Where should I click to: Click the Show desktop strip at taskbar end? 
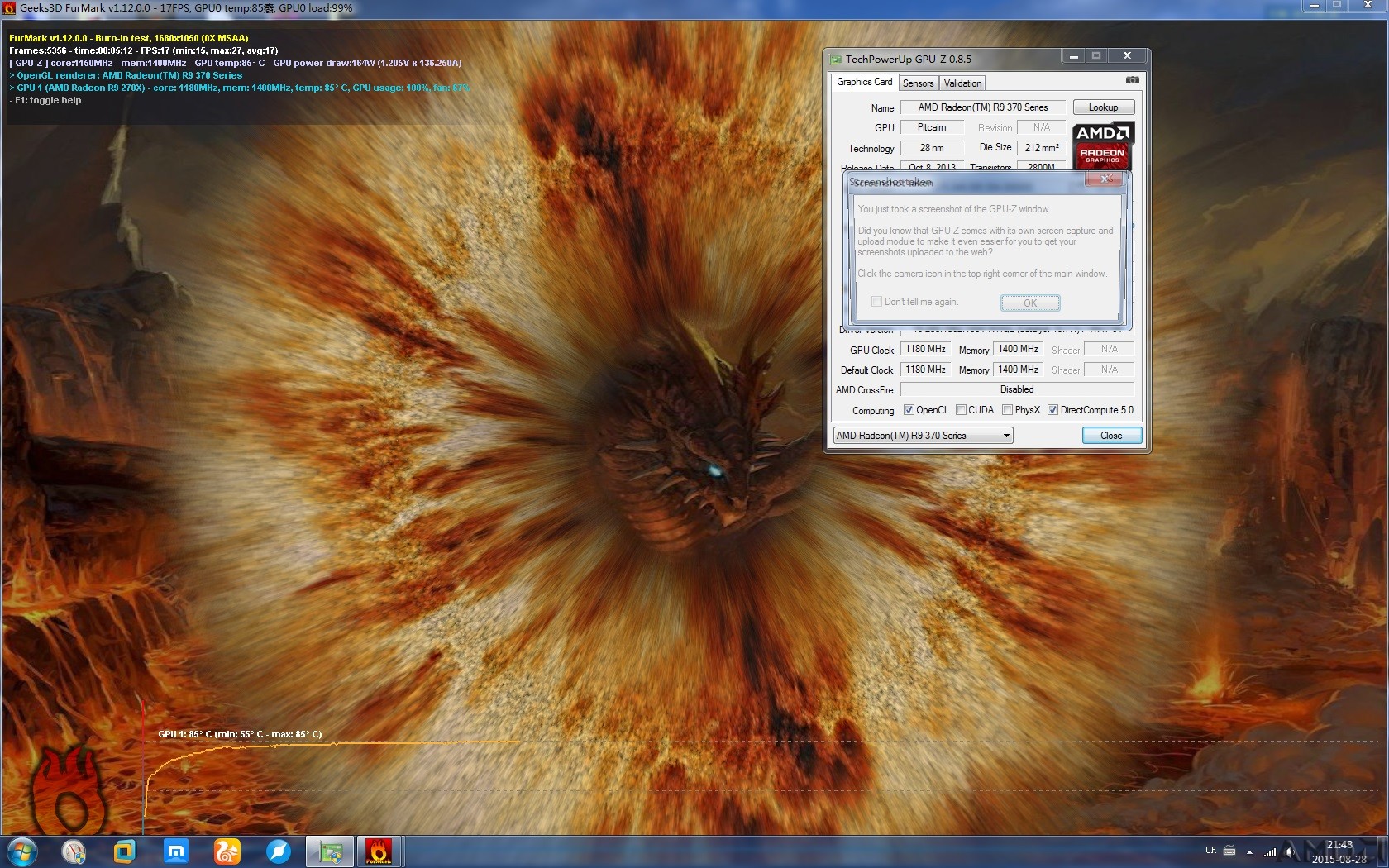(x=1382, y=851)
